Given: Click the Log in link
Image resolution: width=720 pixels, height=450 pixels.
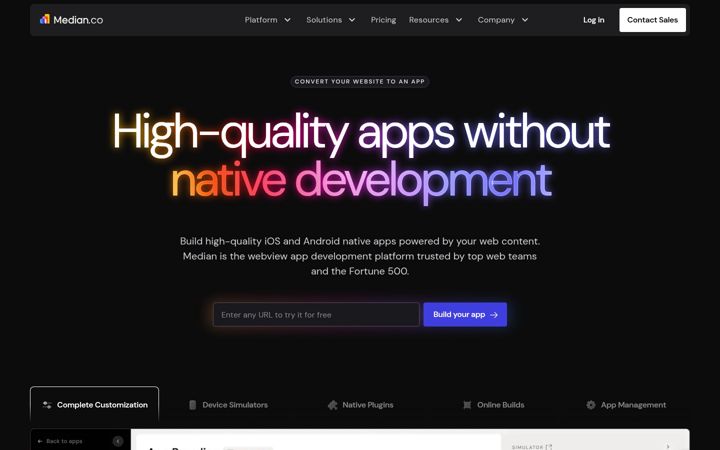Looking at the screenshot, I should click(594, 20).
